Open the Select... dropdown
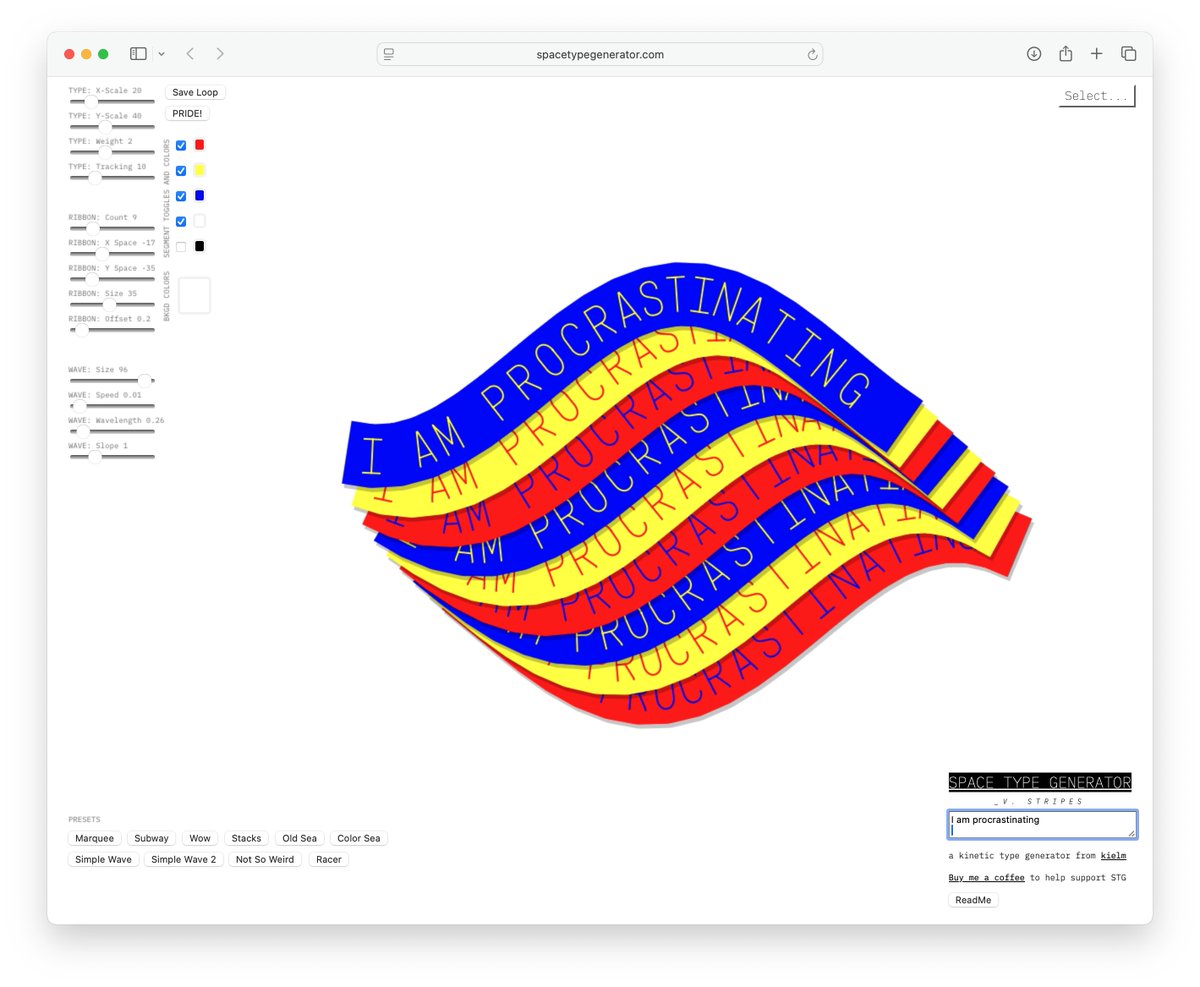This screenshot has width=1200, height=987. tap(1097, 96)
